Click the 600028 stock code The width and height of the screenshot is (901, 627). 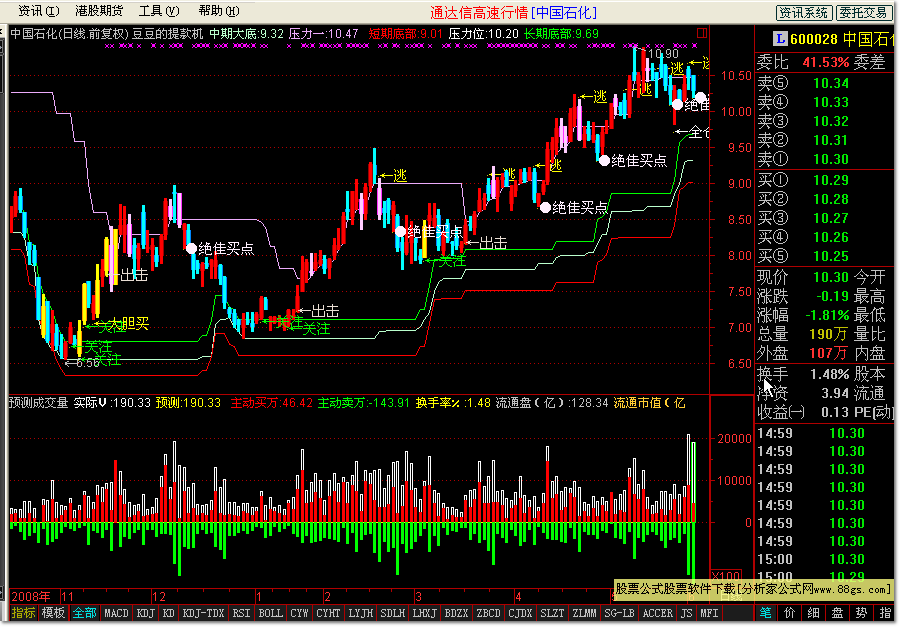[x=814, y=39]
